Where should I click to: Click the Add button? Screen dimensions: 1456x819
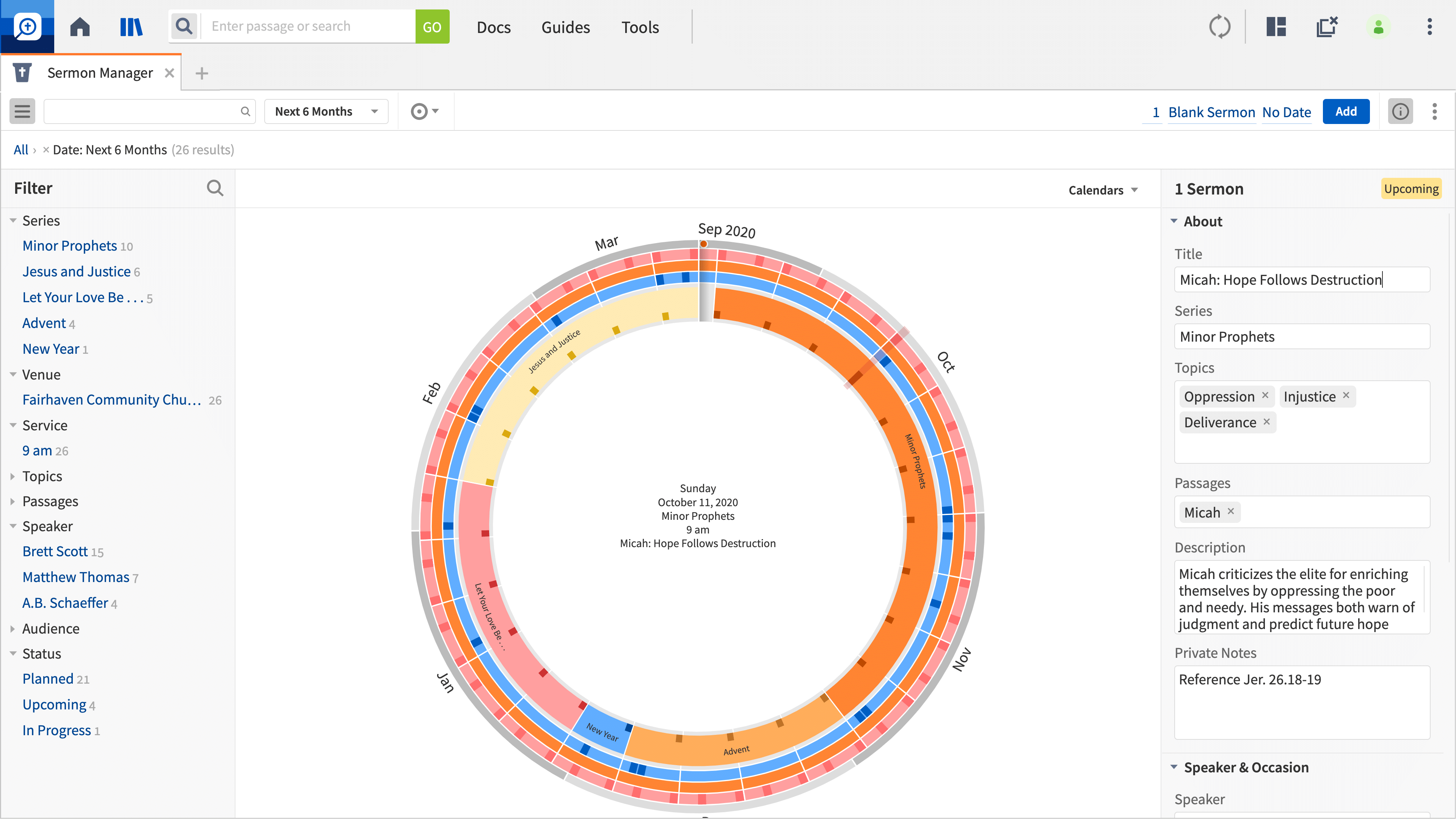pos(1346,111)
